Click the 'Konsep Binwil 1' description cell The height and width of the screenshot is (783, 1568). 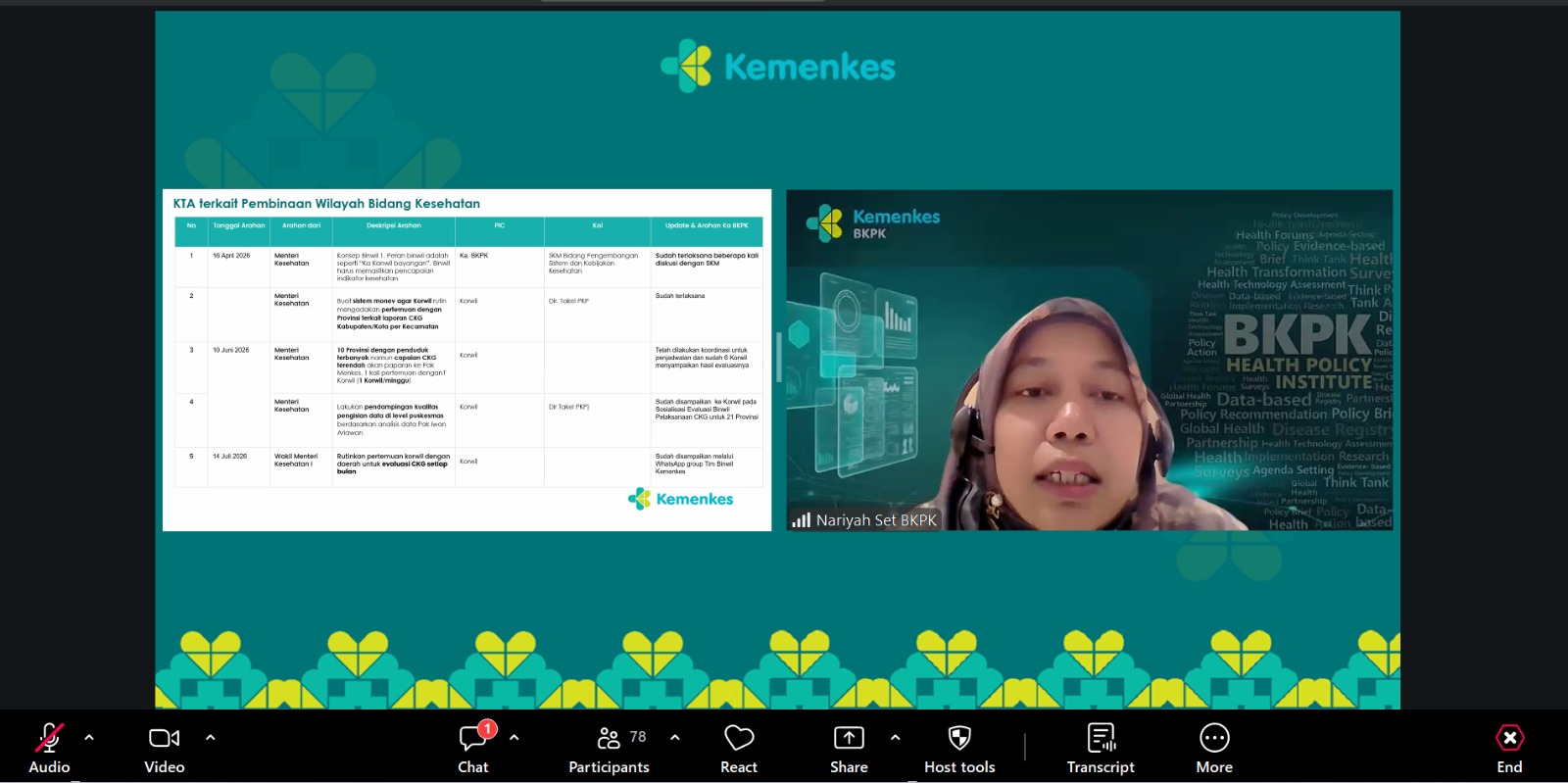(x=393, y=268)
